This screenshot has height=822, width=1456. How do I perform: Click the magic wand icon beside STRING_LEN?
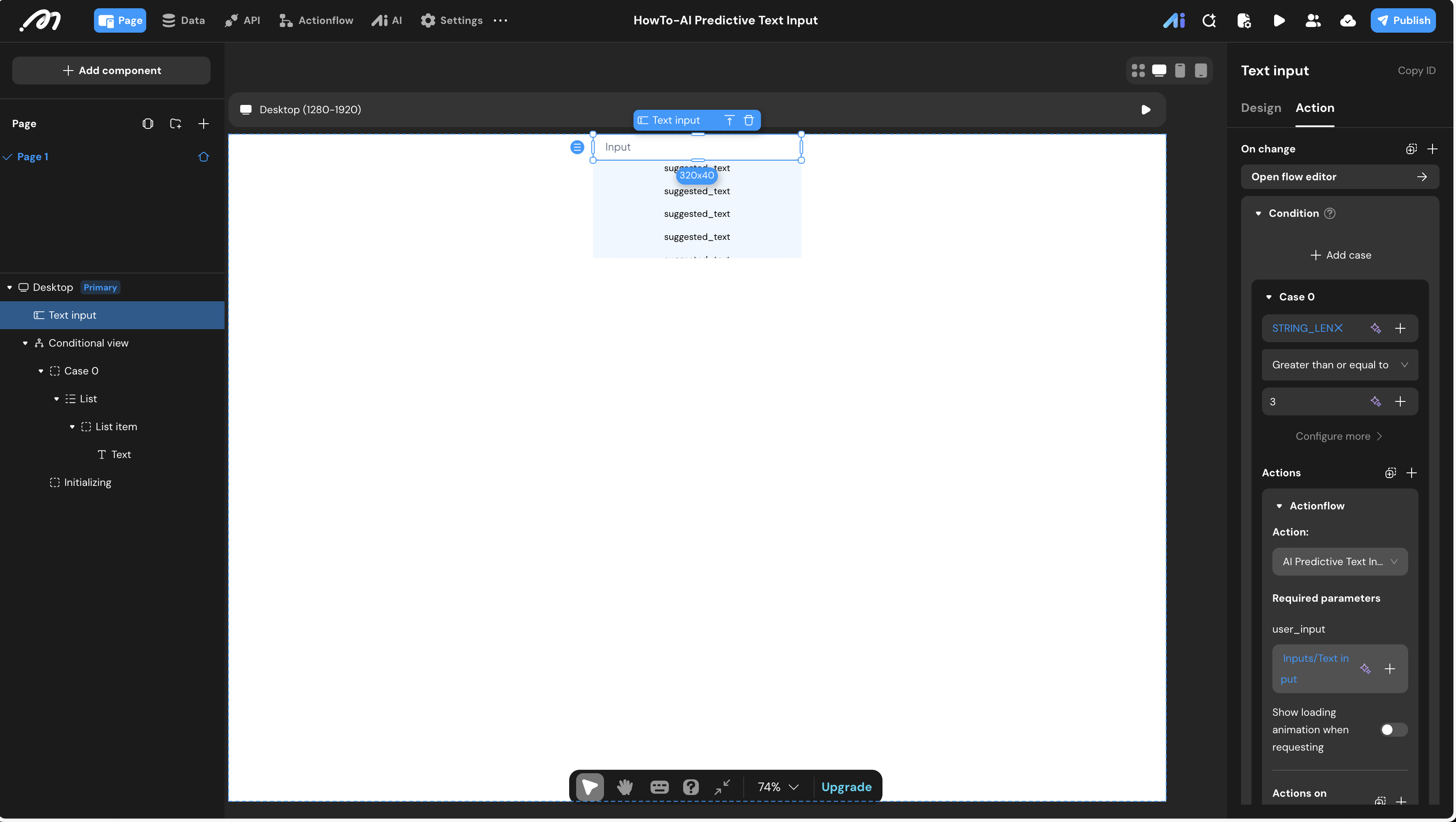click(1376, 328)
